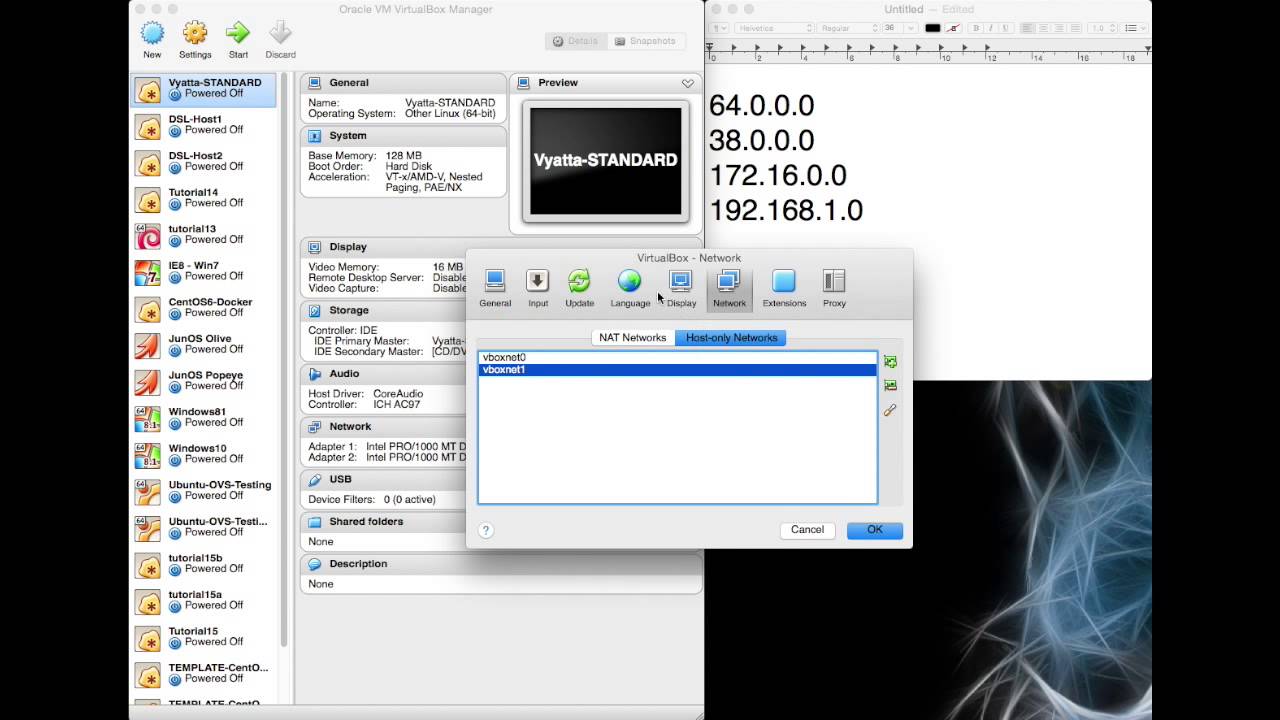Select Tutorial14 virtual machine

(204, 198)
